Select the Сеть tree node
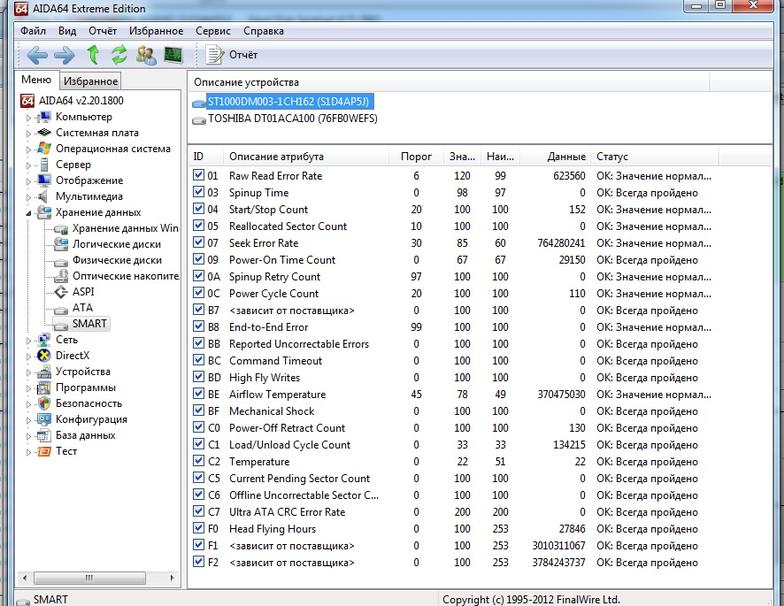784x606 pixels. click(x=66, y=340)
